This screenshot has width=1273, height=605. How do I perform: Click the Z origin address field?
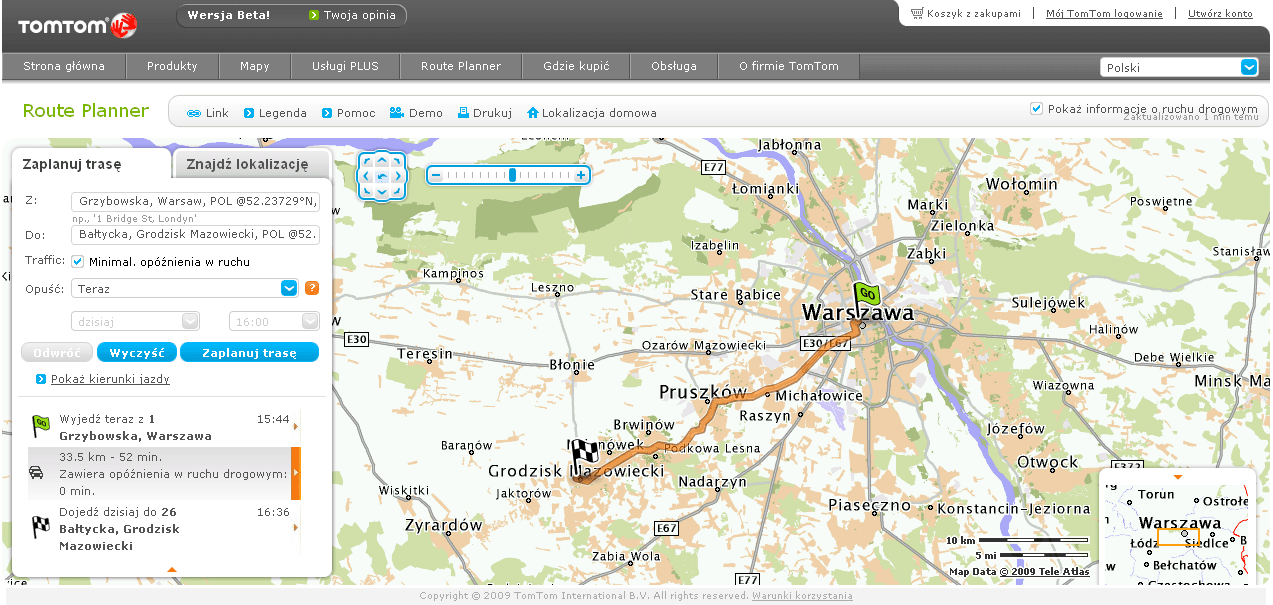click(x=195, y=201)
